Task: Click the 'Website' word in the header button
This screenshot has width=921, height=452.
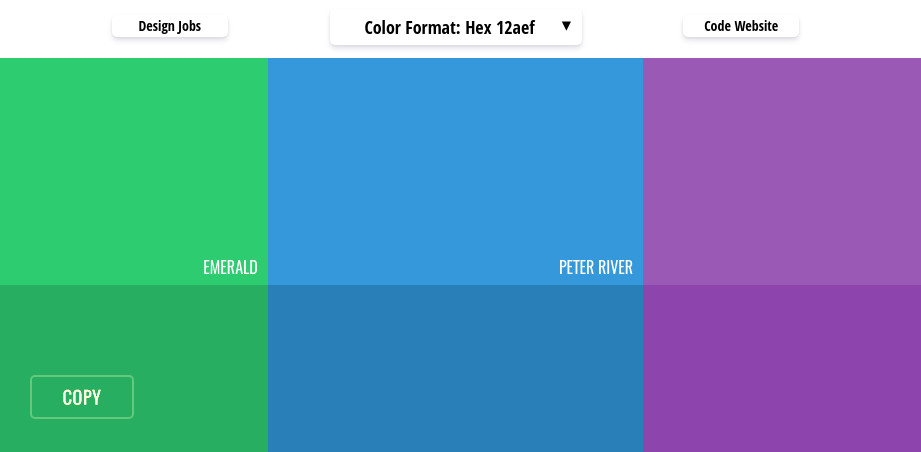Action: (755, 27)
